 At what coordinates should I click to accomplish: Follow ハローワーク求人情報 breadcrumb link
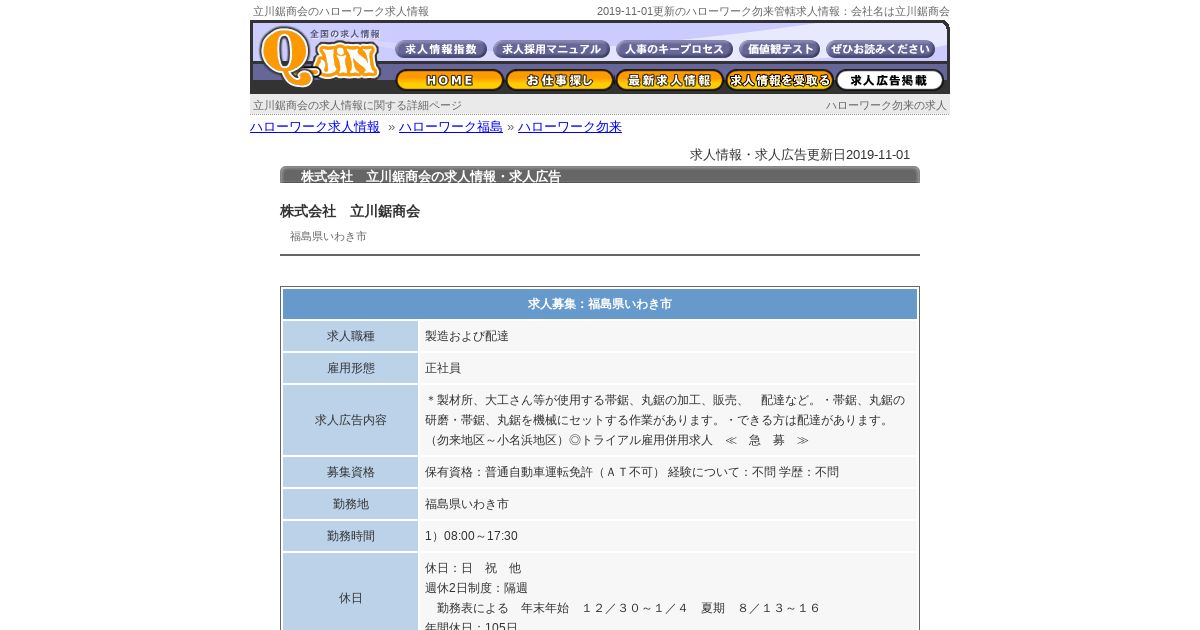(x=315, y=127)
